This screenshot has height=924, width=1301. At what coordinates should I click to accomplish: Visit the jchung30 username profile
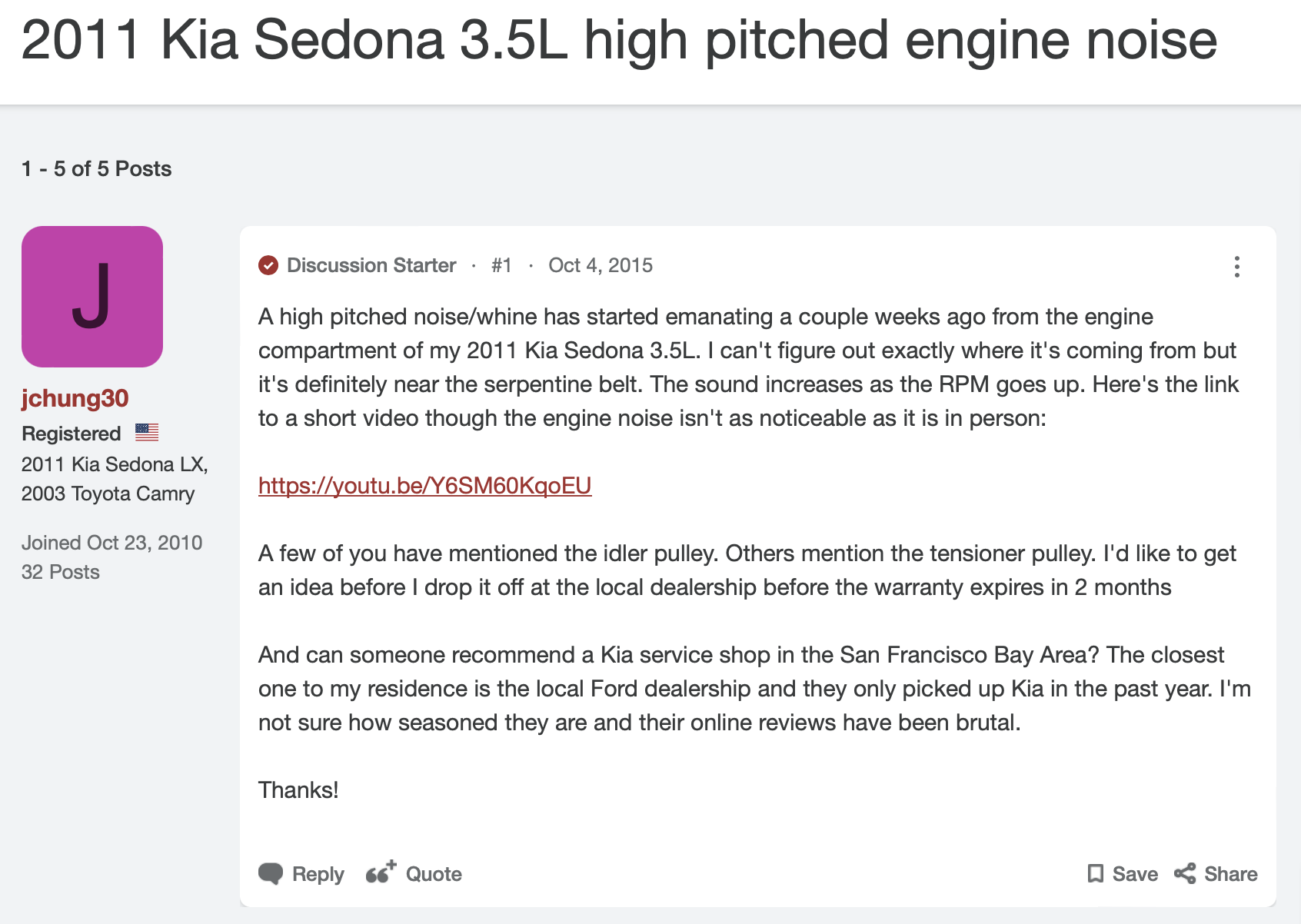point(75,398)
